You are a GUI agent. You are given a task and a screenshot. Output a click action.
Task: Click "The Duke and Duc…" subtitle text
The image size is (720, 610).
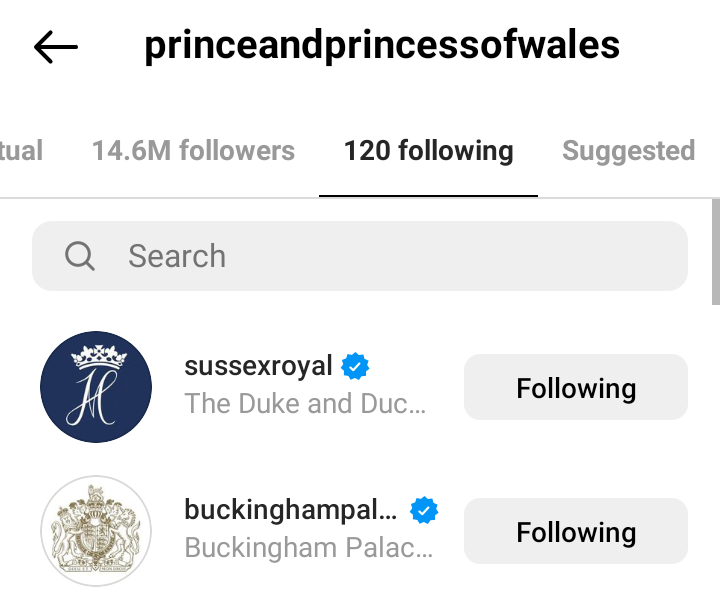pos(305,404)
